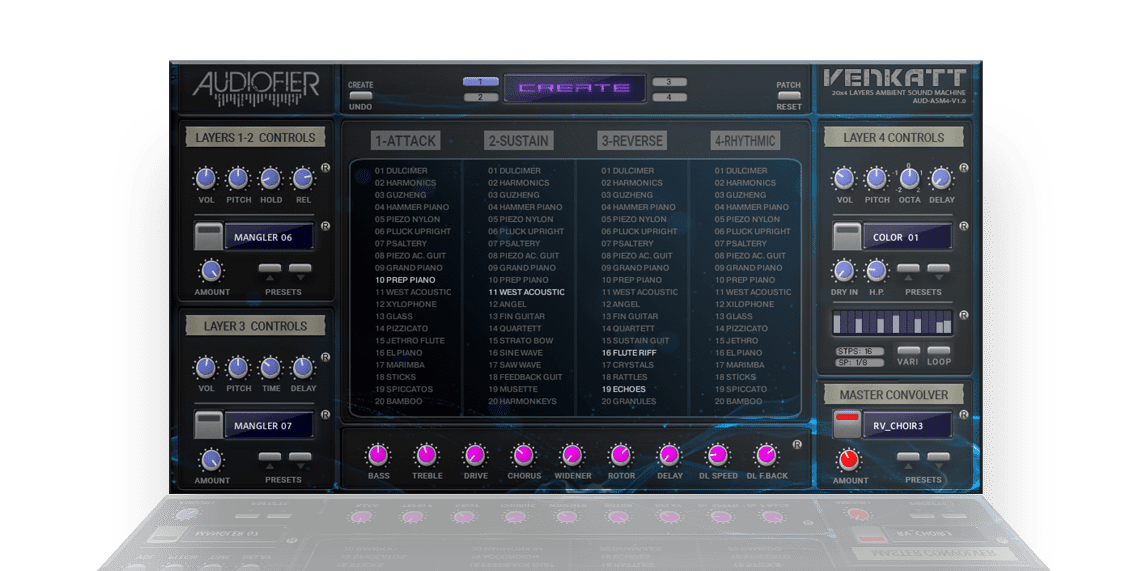This screenshot has width=1127, height=571.
Task: Select the 3-REVERSE column header
Action: [632, 141]
